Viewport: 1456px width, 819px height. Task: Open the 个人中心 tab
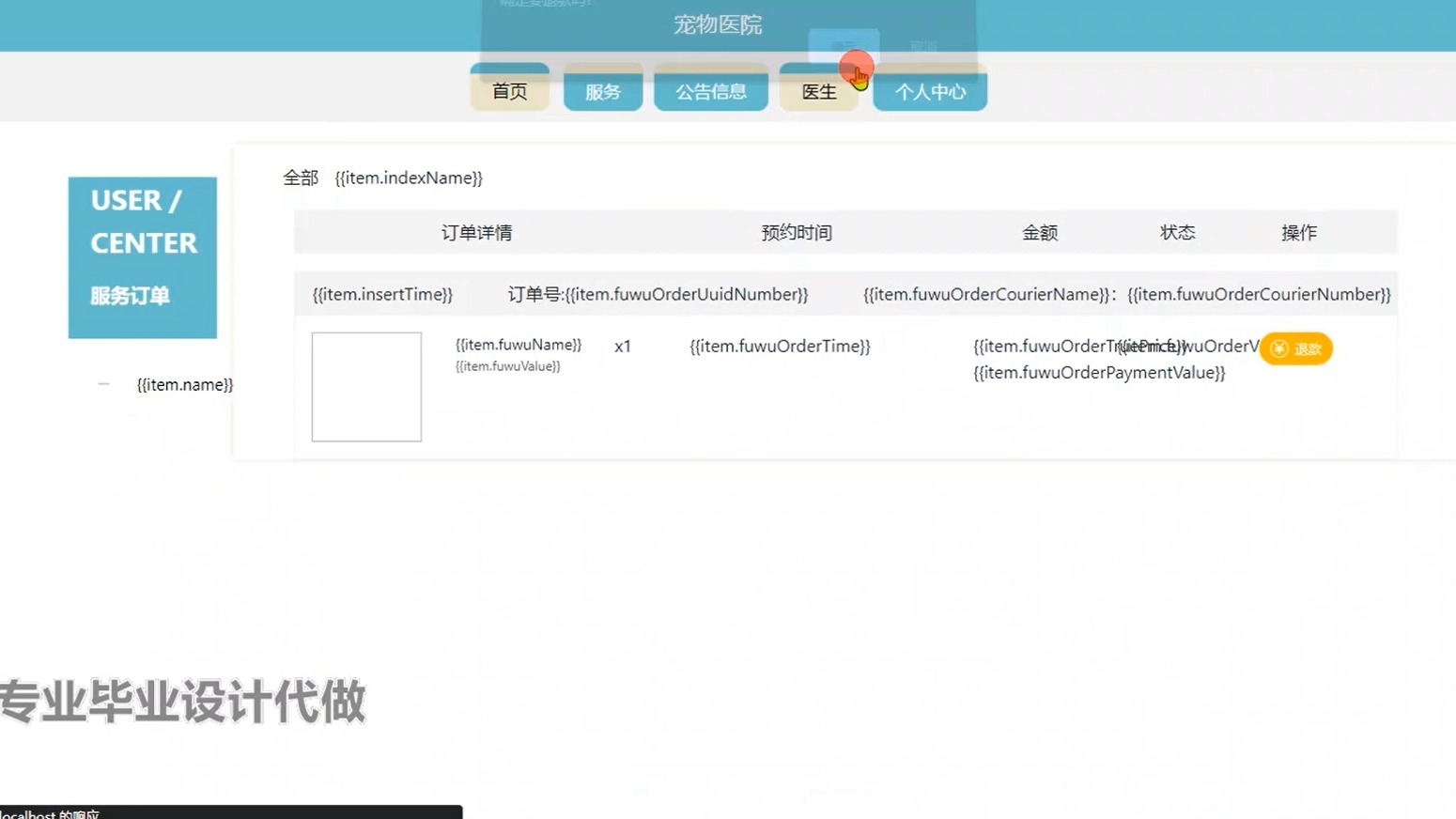(x=930, y=91)
